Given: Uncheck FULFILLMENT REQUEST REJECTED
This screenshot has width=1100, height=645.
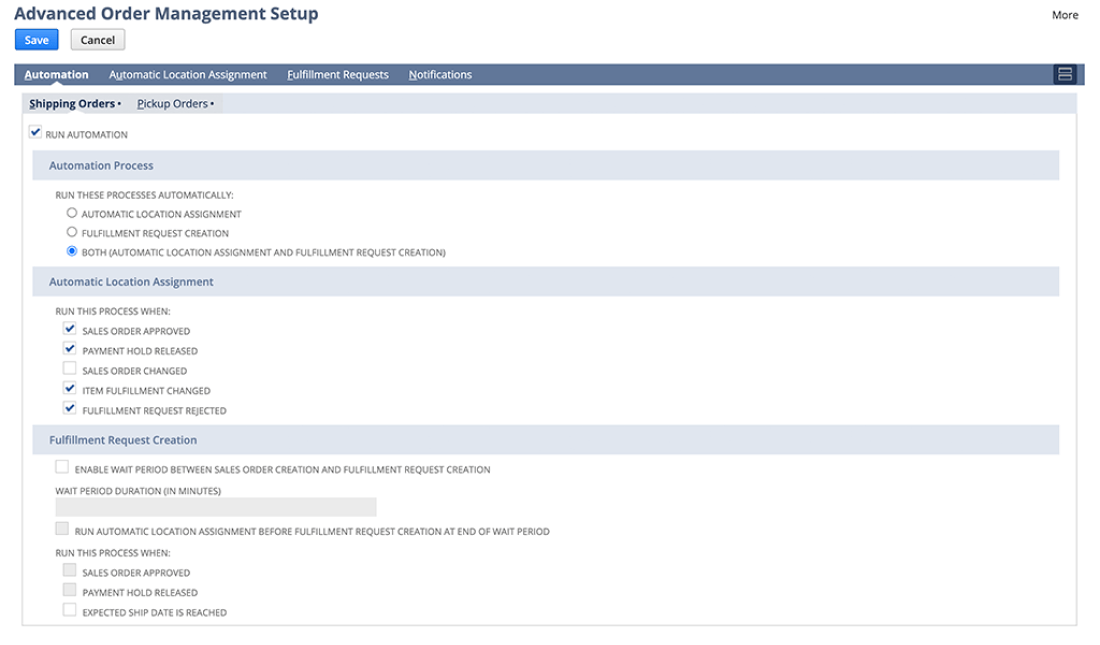Looking at the screenshot, I should pos(69,408).
